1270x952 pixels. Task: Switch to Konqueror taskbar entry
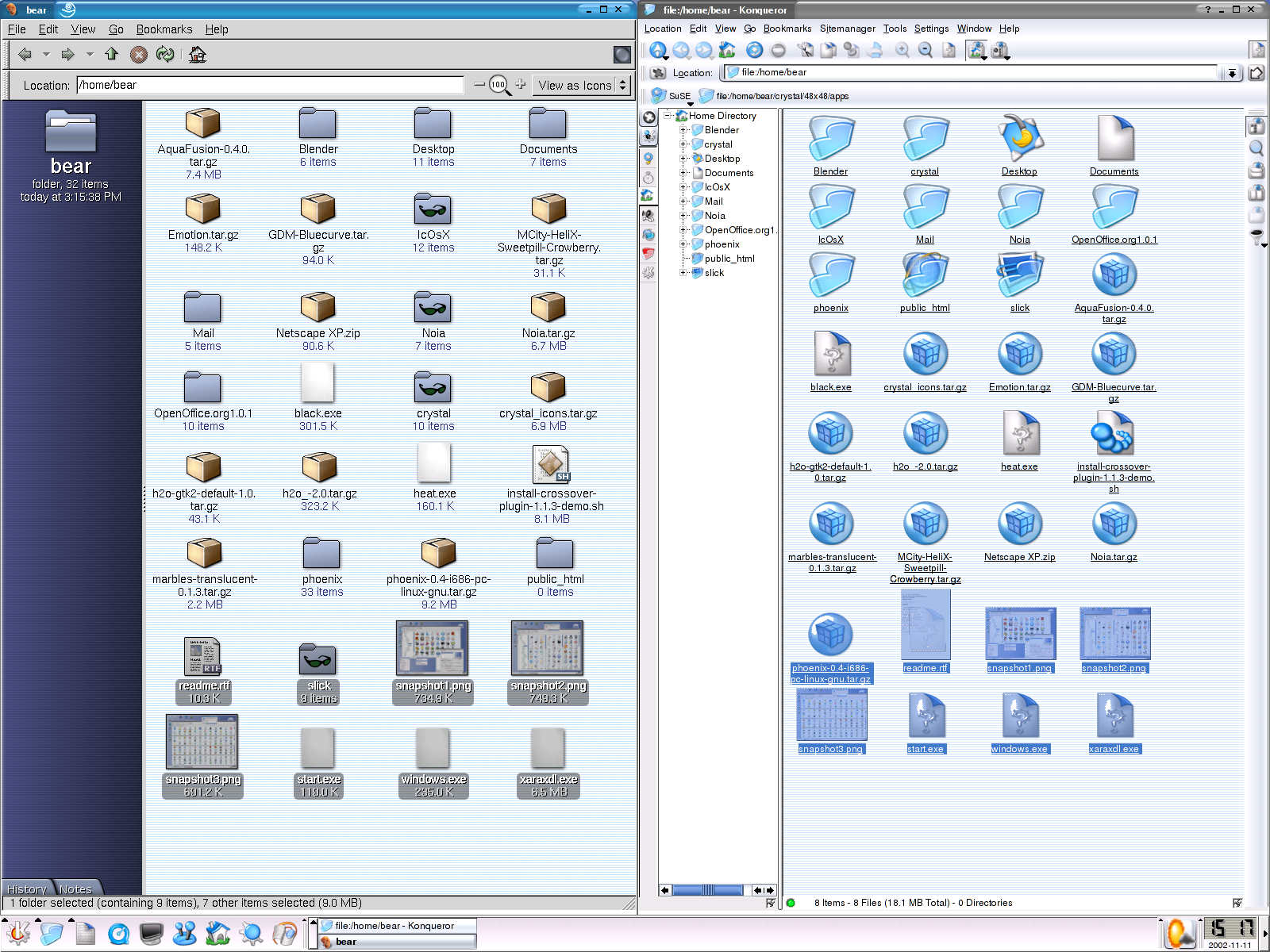(398, 926)
